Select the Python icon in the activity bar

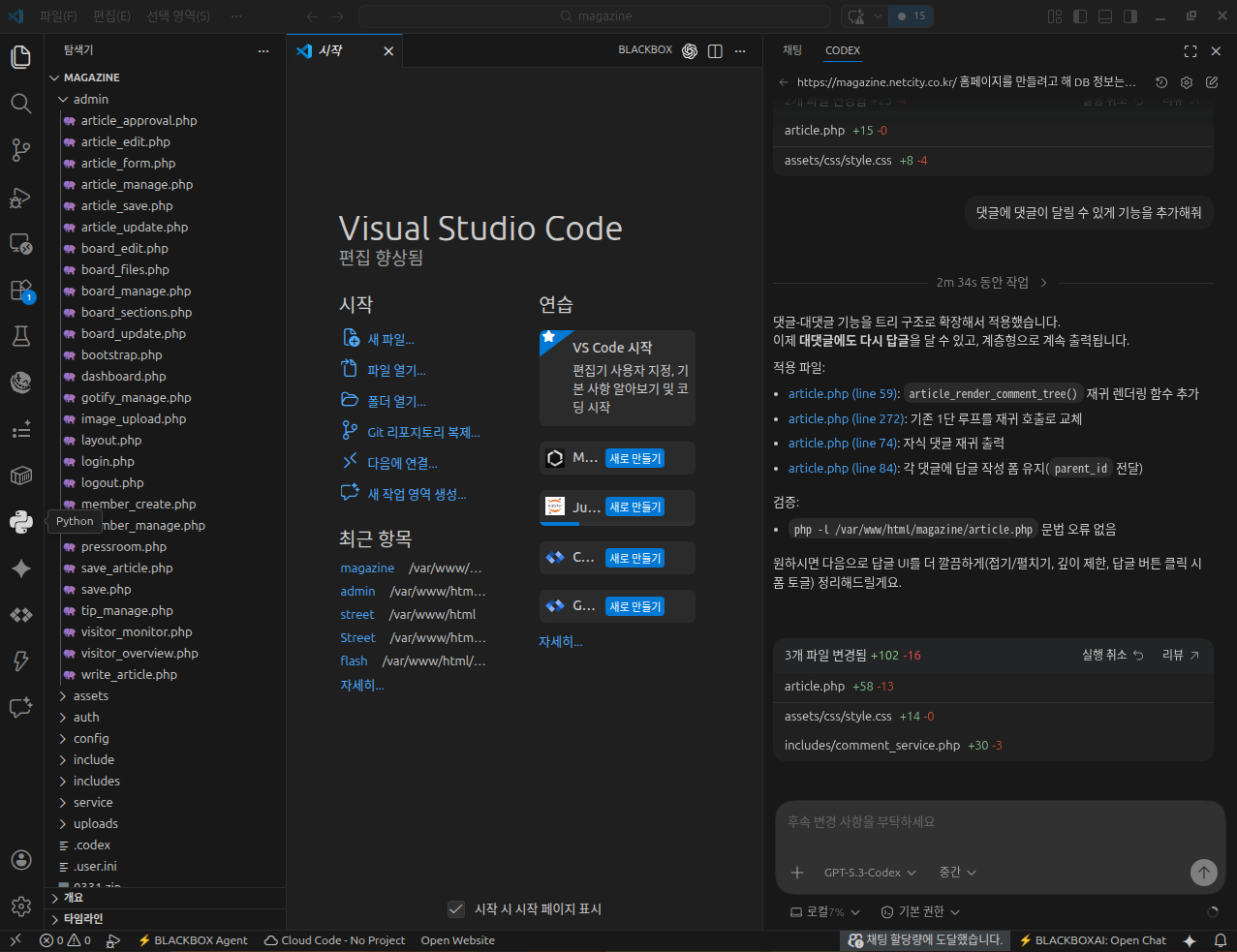(x=20, y=521)
